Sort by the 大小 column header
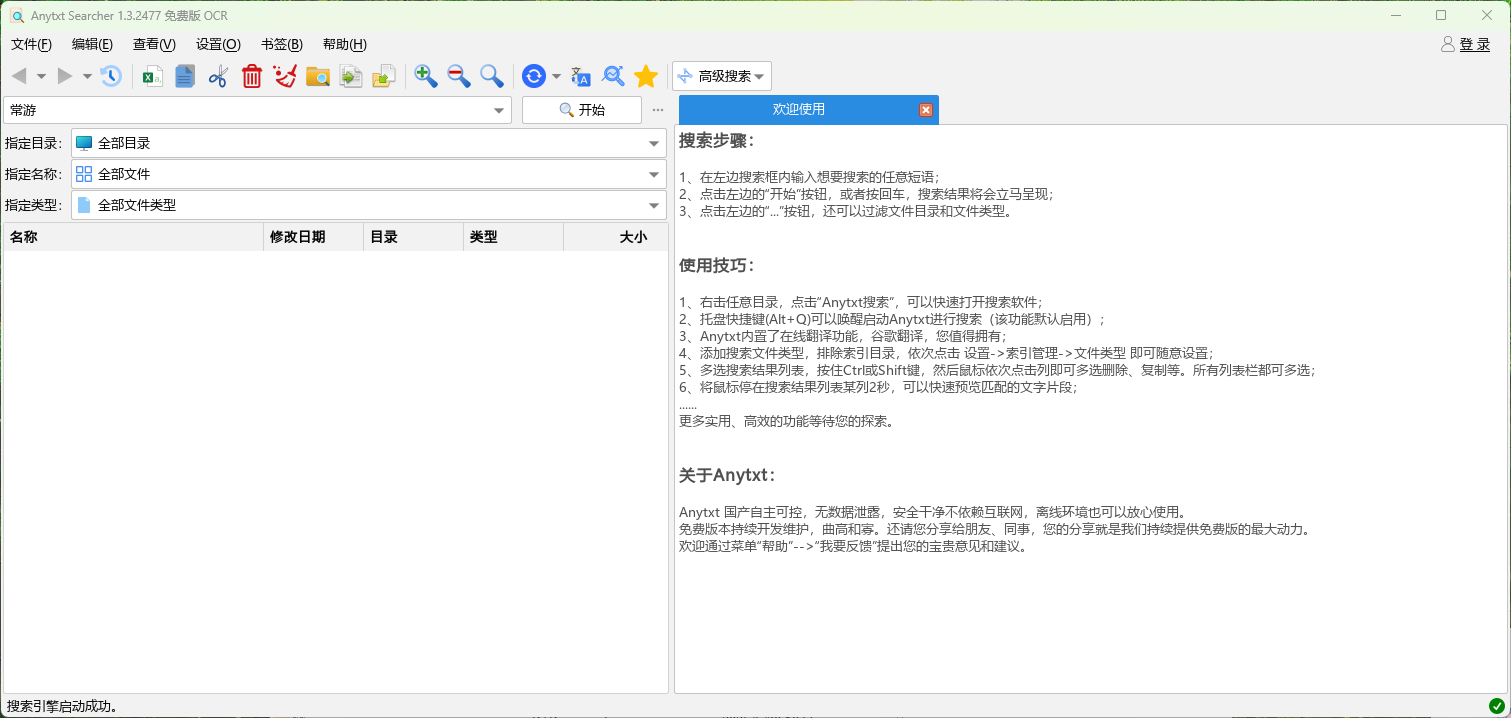 [x=616, y=237]
